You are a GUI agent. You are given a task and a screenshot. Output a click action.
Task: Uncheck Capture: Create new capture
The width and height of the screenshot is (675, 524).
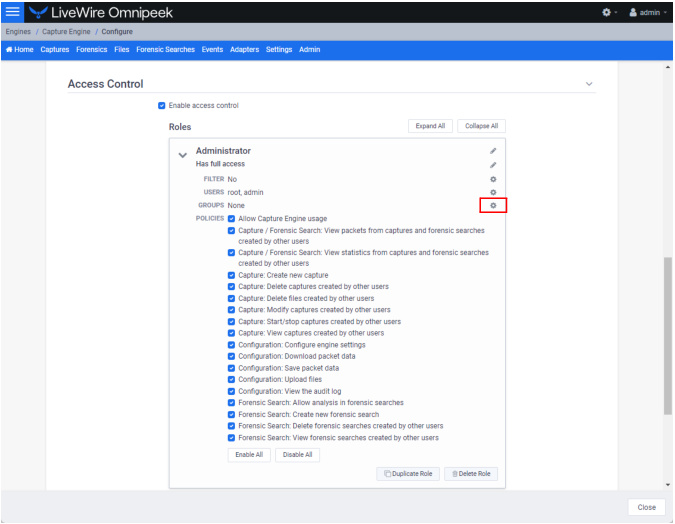click(231, 275)
